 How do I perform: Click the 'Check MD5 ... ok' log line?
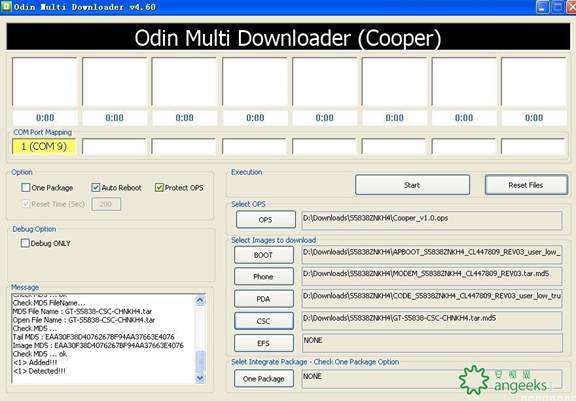40,354
